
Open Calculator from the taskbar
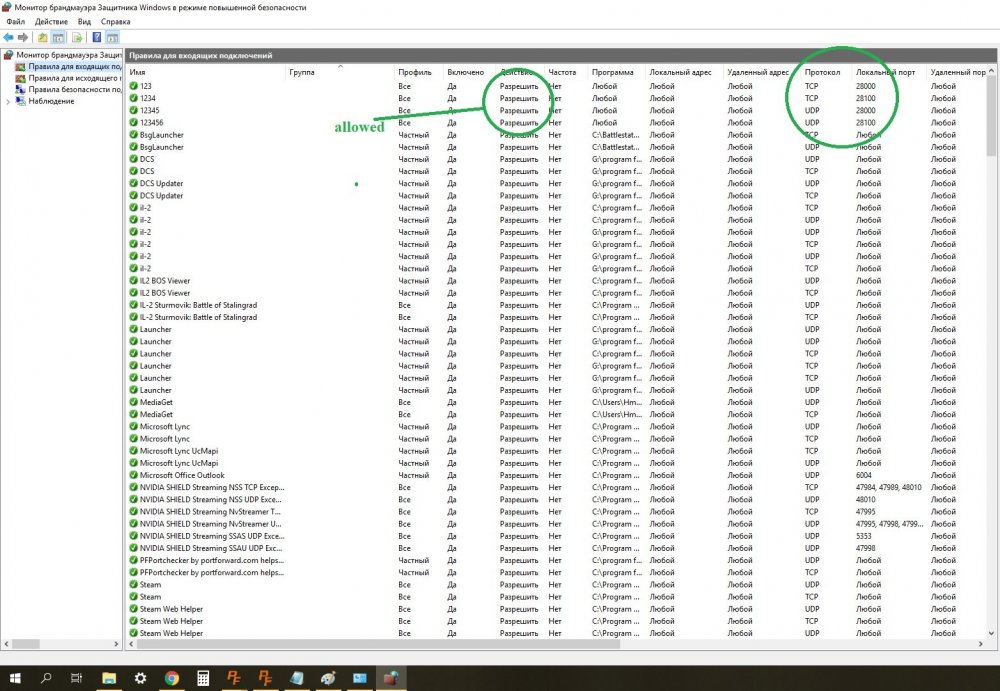203,678
